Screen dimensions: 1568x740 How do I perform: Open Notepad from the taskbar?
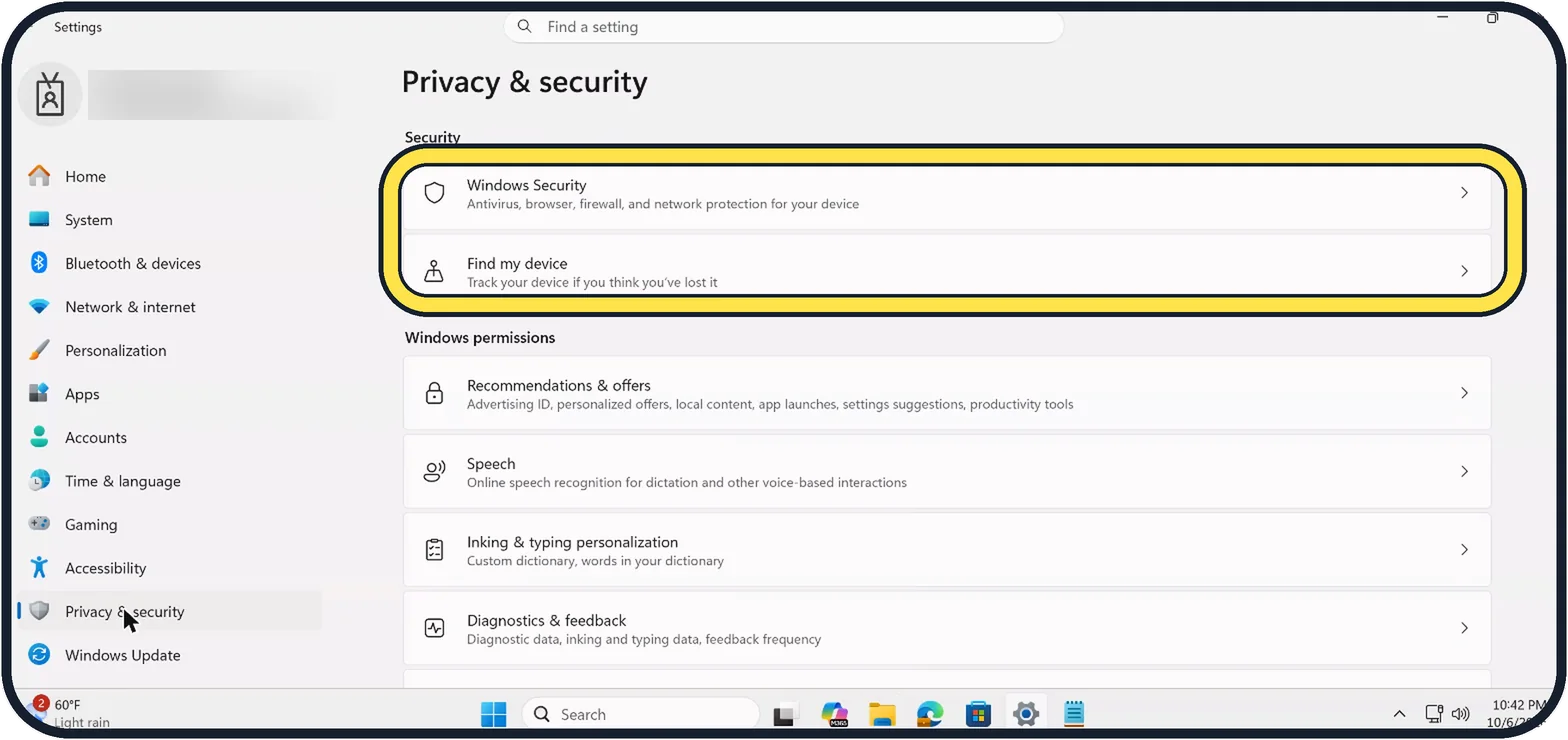point(1074,714)
